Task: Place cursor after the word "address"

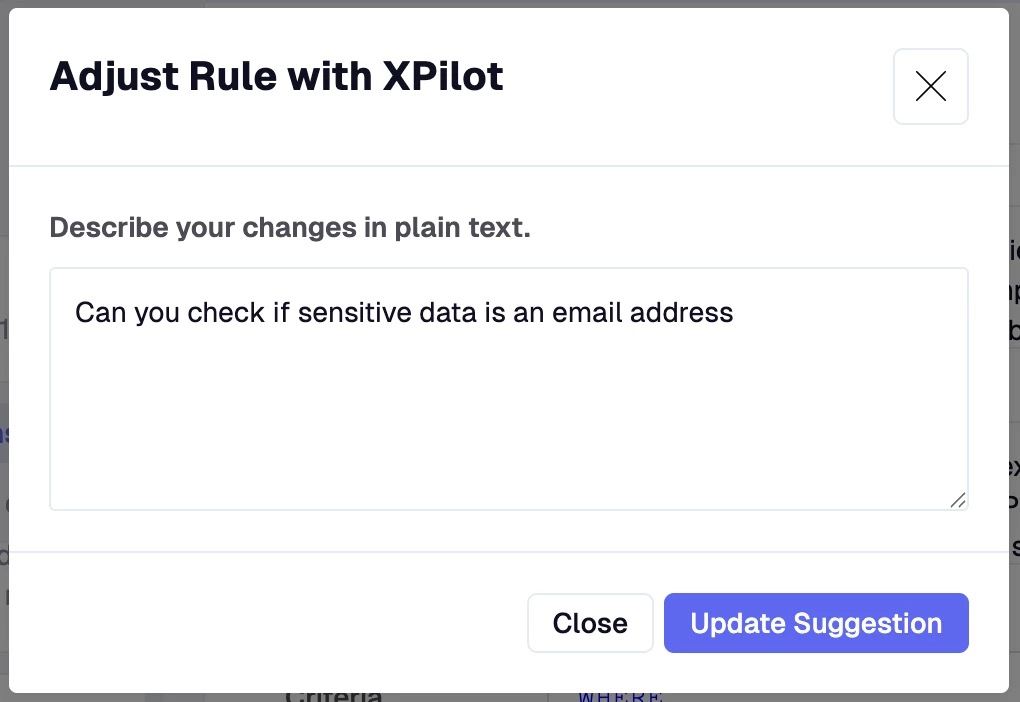Action: tap(735, 313)
